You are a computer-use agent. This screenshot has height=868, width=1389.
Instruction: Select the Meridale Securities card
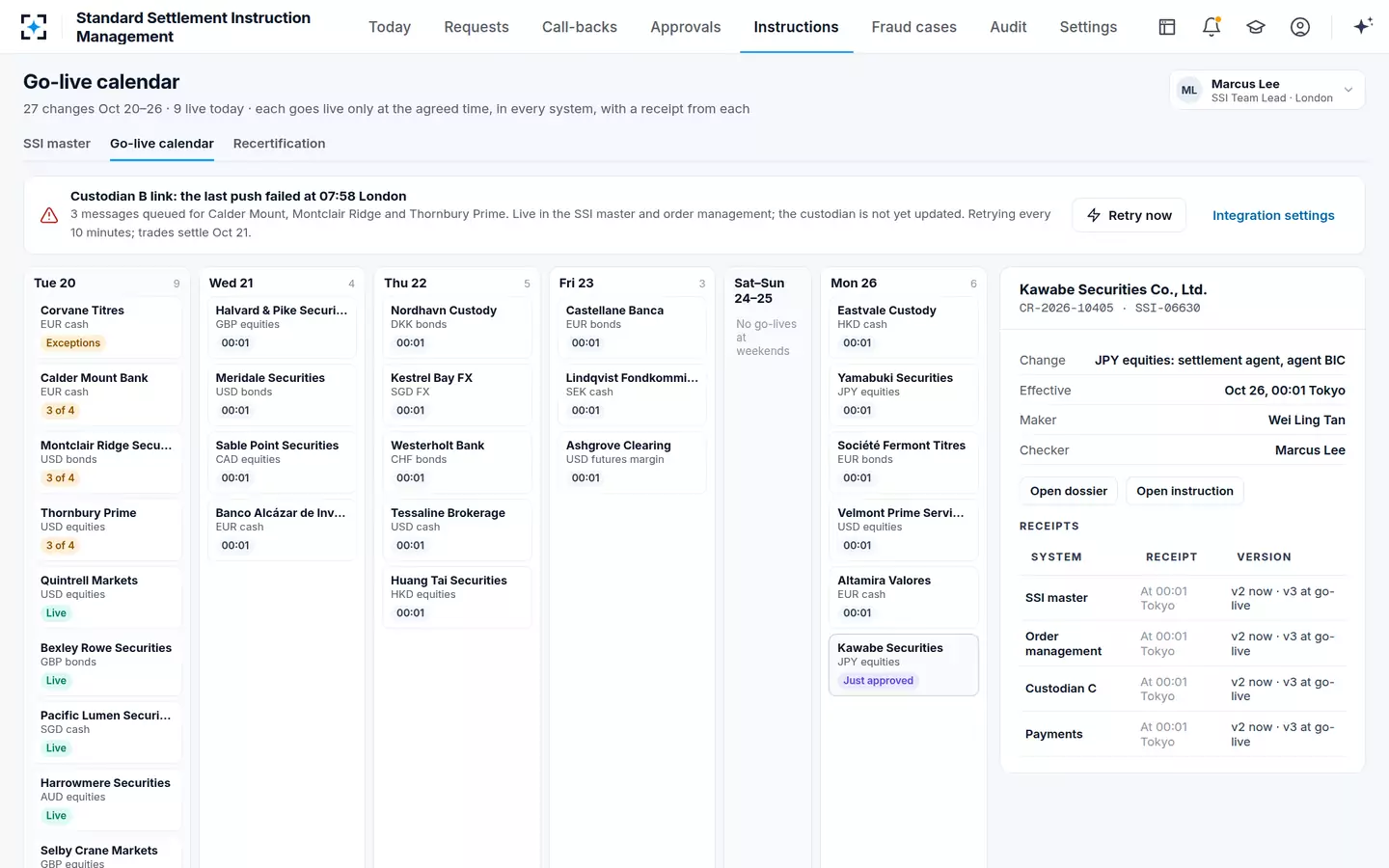pyautogui.click(x=283, y=394)
